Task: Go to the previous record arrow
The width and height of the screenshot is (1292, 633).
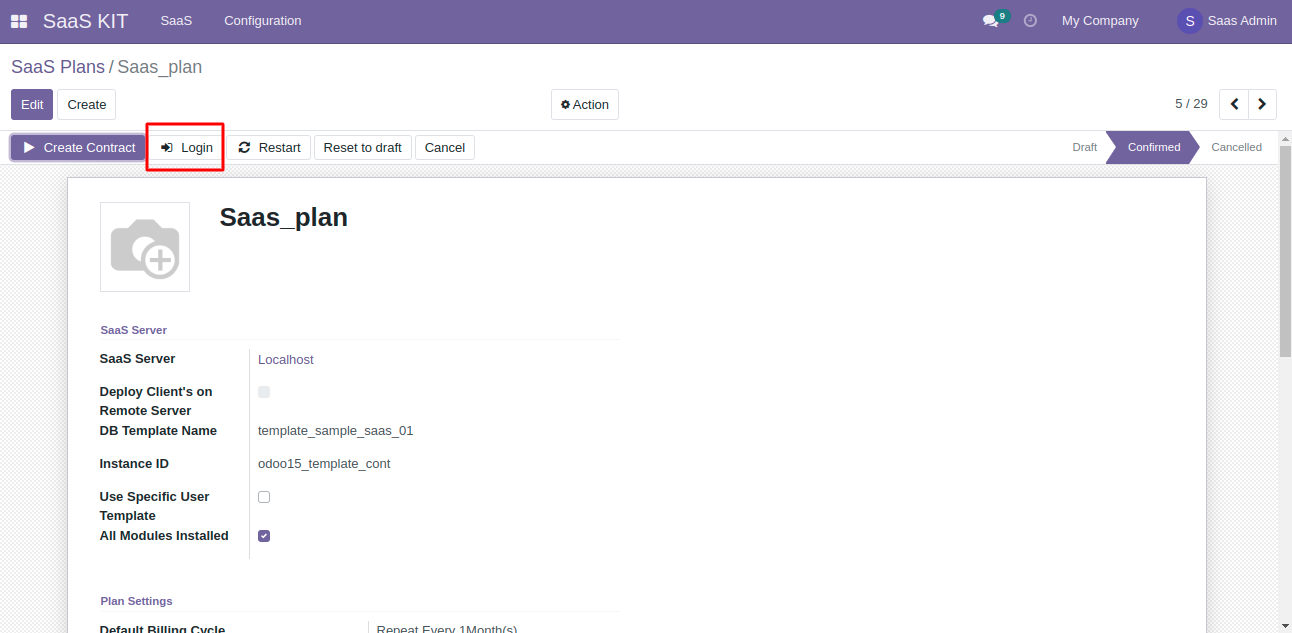Action: coord(1234,104)
